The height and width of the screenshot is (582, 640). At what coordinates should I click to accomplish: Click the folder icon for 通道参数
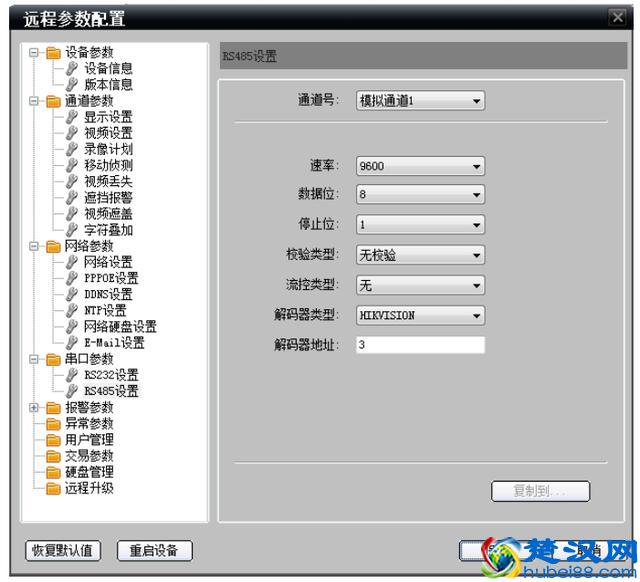(53, 101)
